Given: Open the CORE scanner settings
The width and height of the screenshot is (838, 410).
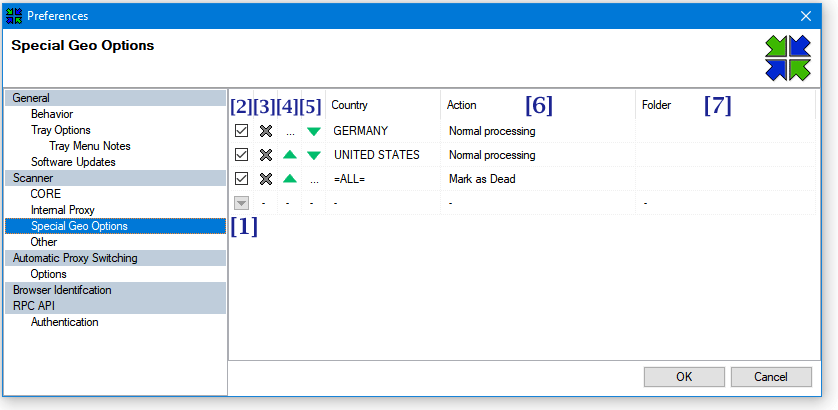Looking at the screenshot, I should coord(45,194).
